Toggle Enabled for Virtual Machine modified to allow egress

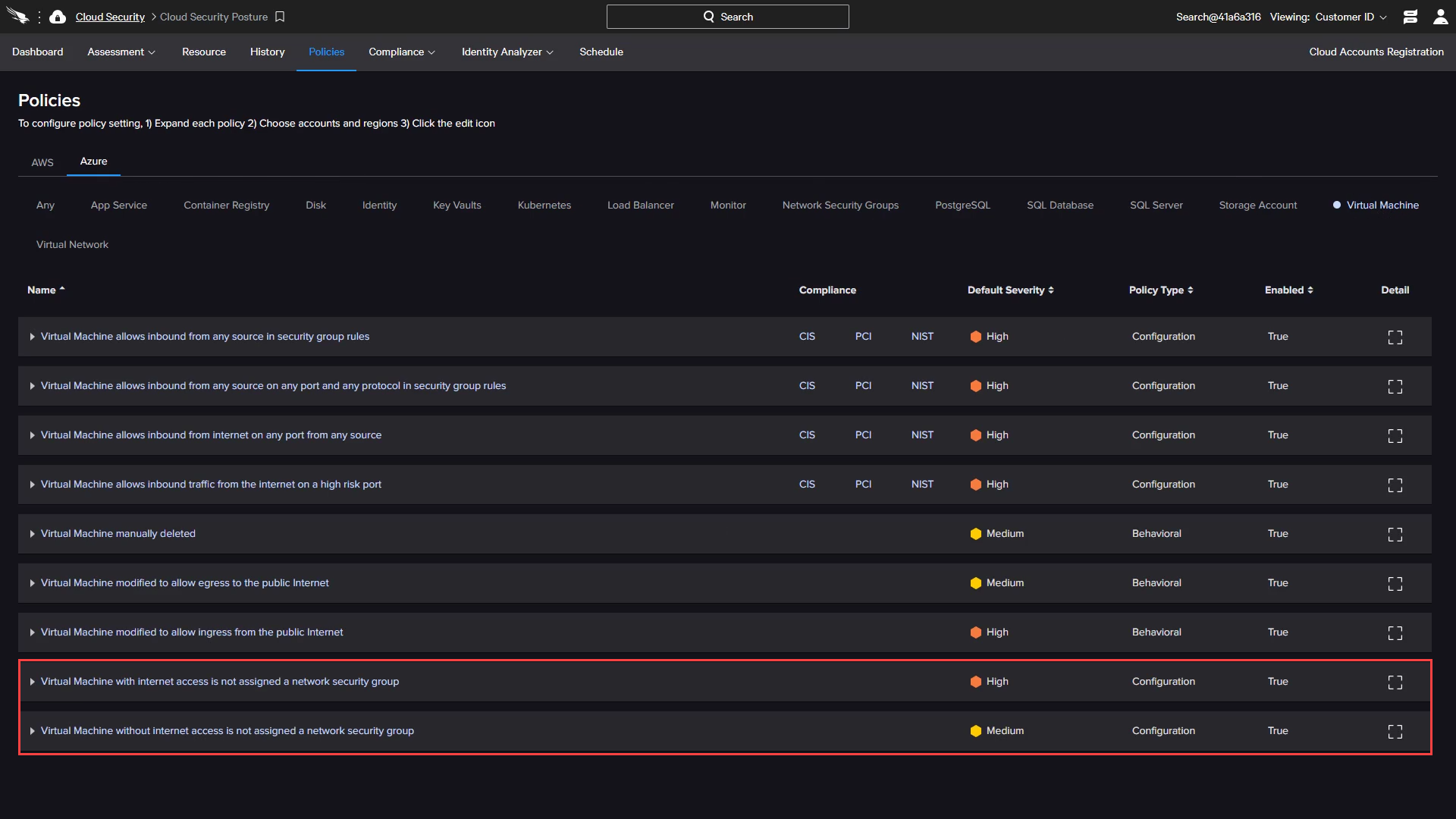tap(1277, 582)
